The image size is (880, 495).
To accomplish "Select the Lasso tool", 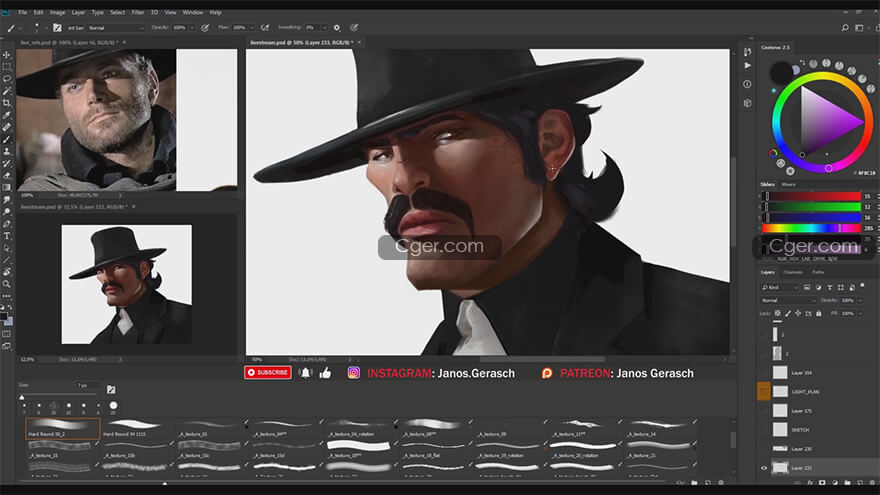I will click(7, 79).
